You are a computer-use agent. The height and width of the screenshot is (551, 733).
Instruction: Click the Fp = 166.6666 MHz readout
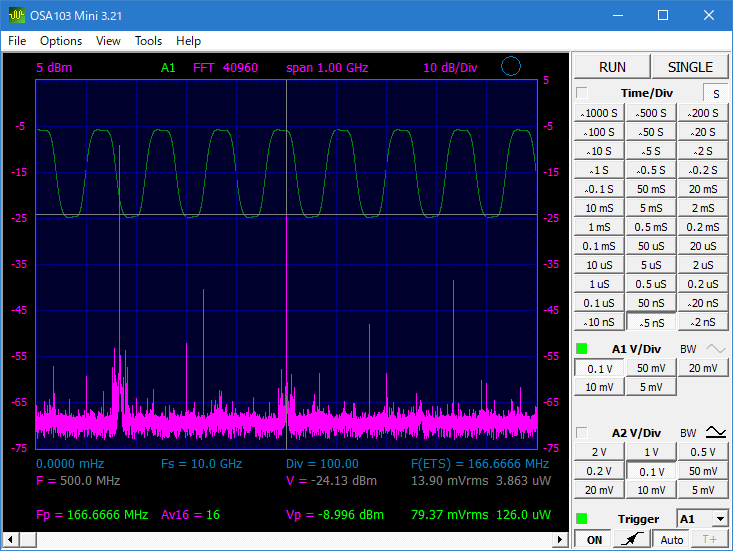click(92, 515)
